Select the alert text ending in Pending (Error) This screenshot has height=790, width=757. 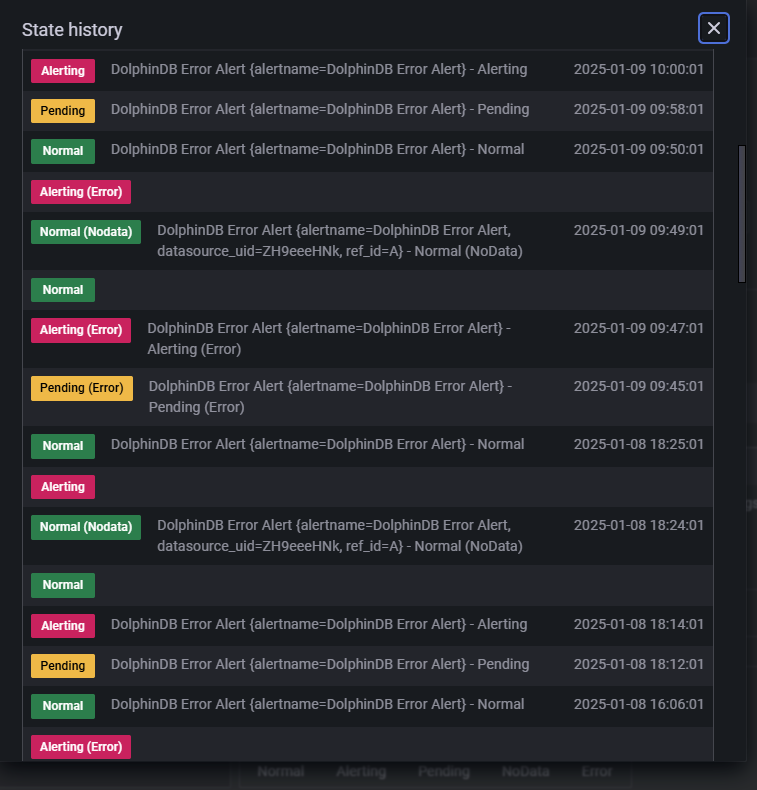click(330, 396)
